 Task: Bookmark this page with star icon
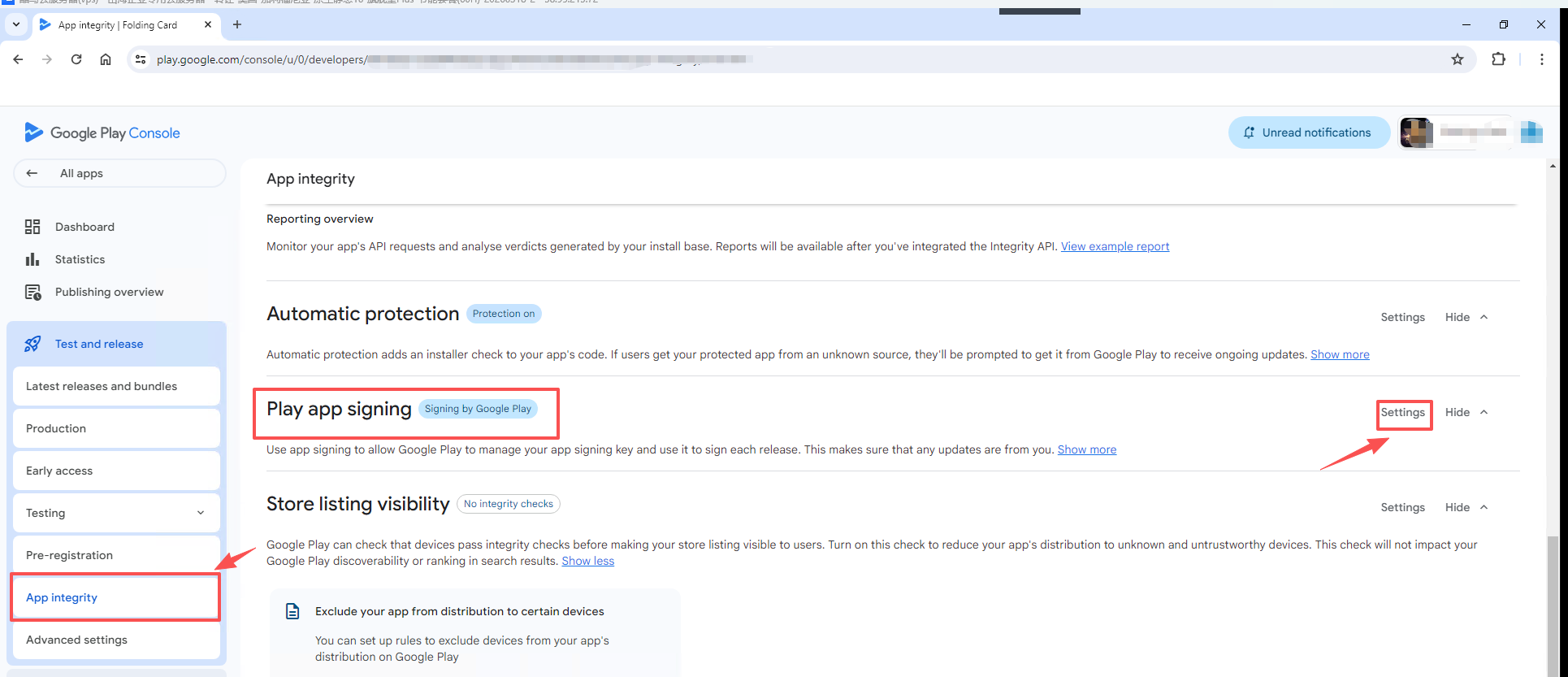click(1458, 59)
